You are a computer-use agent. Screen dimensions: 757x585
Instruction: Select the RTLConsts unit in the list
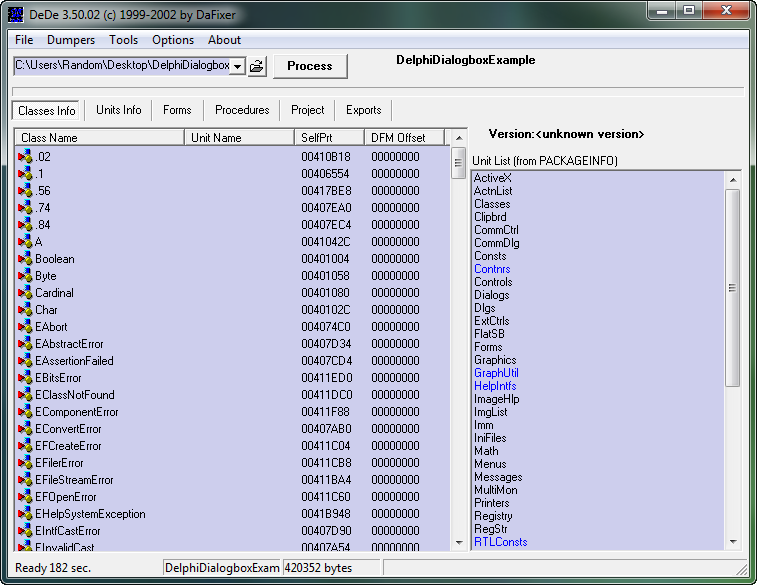point(501,542)
